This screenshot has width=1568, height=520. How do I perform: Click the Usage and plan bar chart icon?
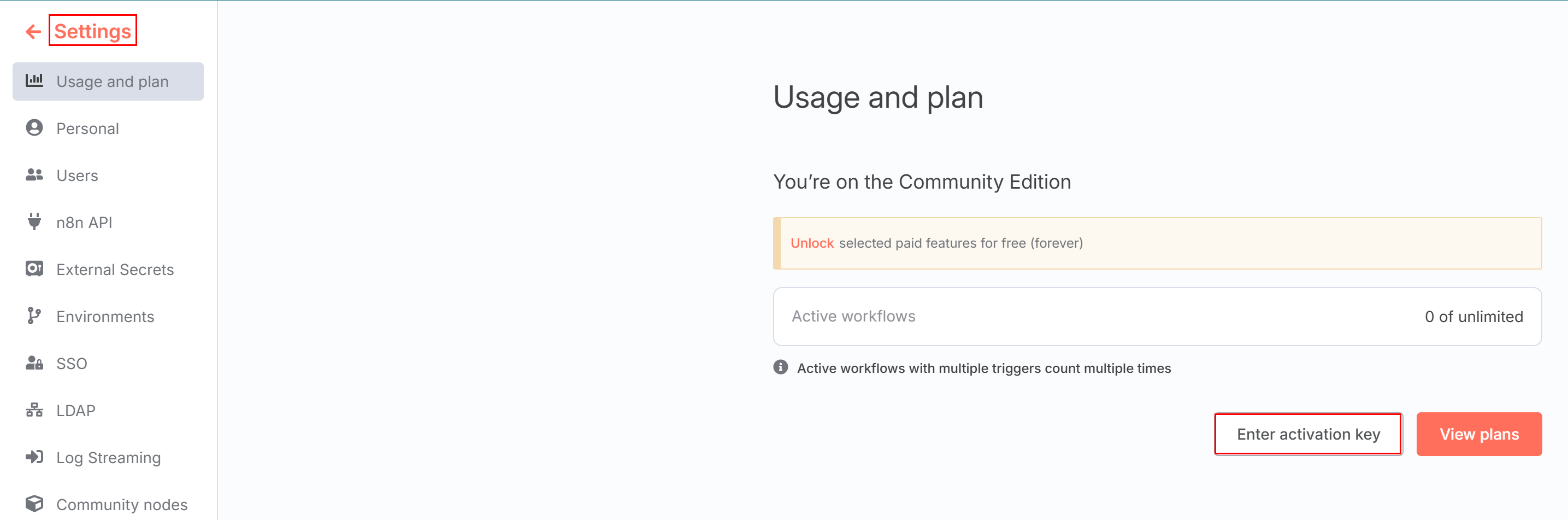pyautogui.click(x=34, y=80)
